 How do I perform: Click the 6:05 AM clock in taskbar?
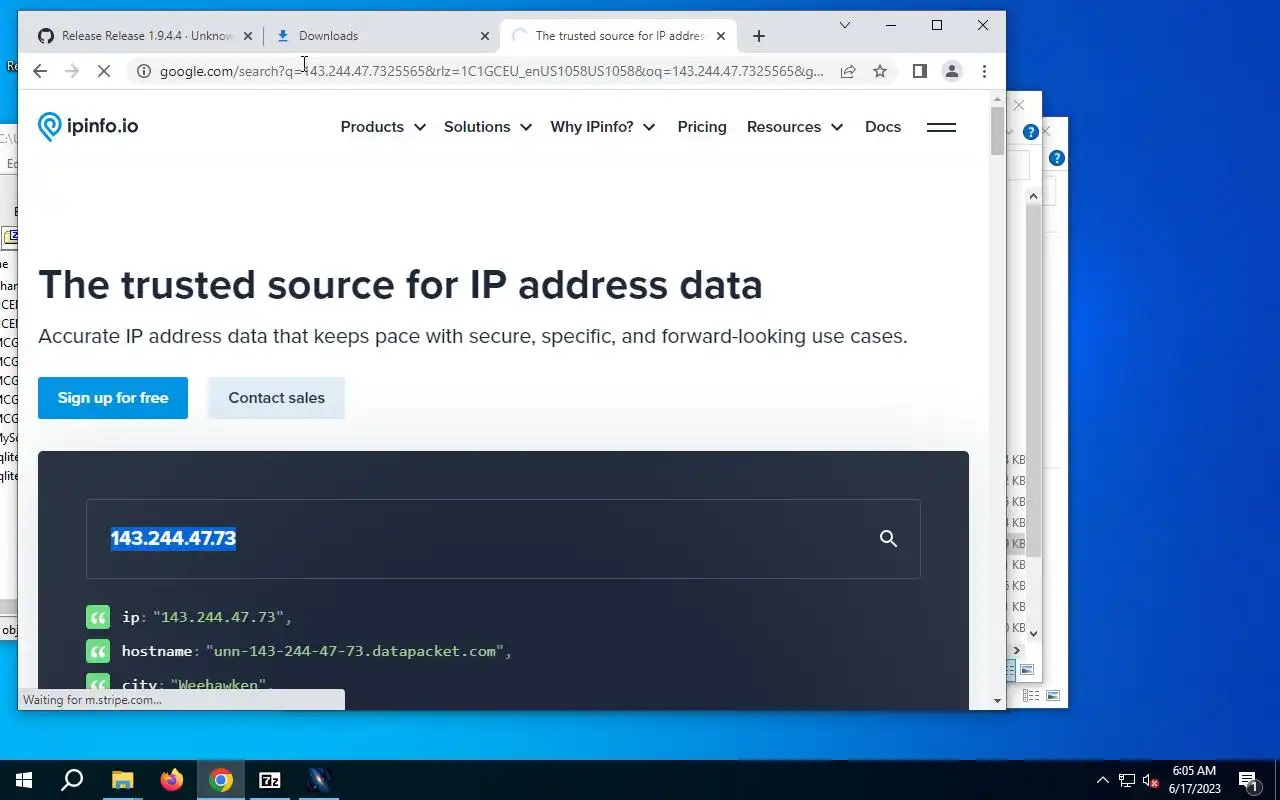click(x=1194, y=771)
